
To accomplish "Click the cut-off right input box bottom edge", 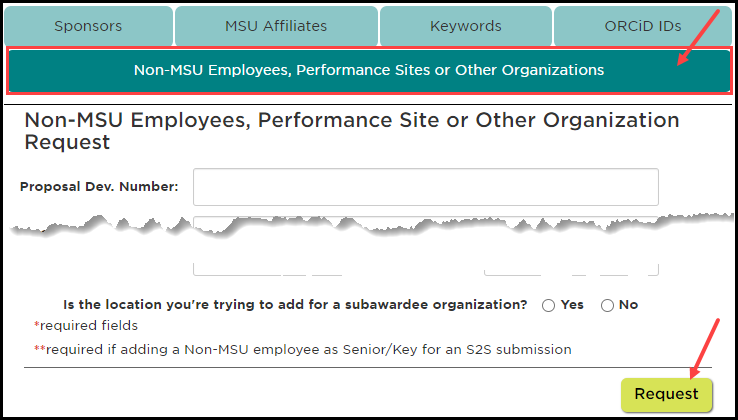I will click(x=571, y=270).
